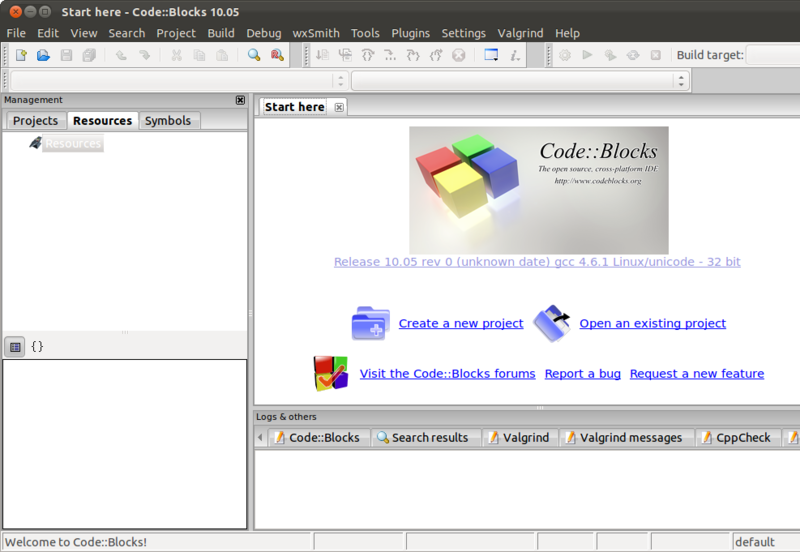Image resolution: width=800 pixels, height=552 pixels.
Task: Click the new project folder icon
Action: [371, 323]
